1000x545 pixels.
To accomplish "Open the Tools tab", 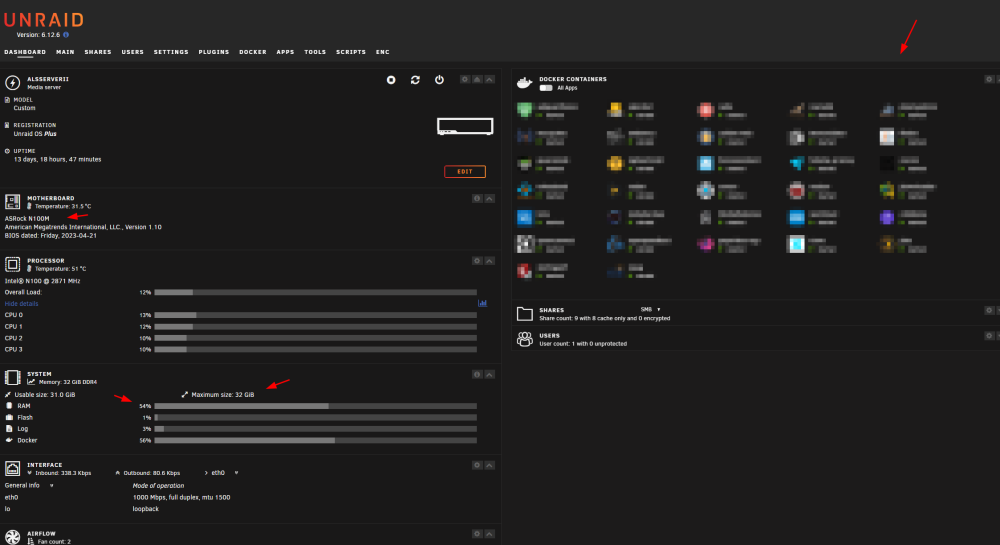I will (x=315, y=52).
